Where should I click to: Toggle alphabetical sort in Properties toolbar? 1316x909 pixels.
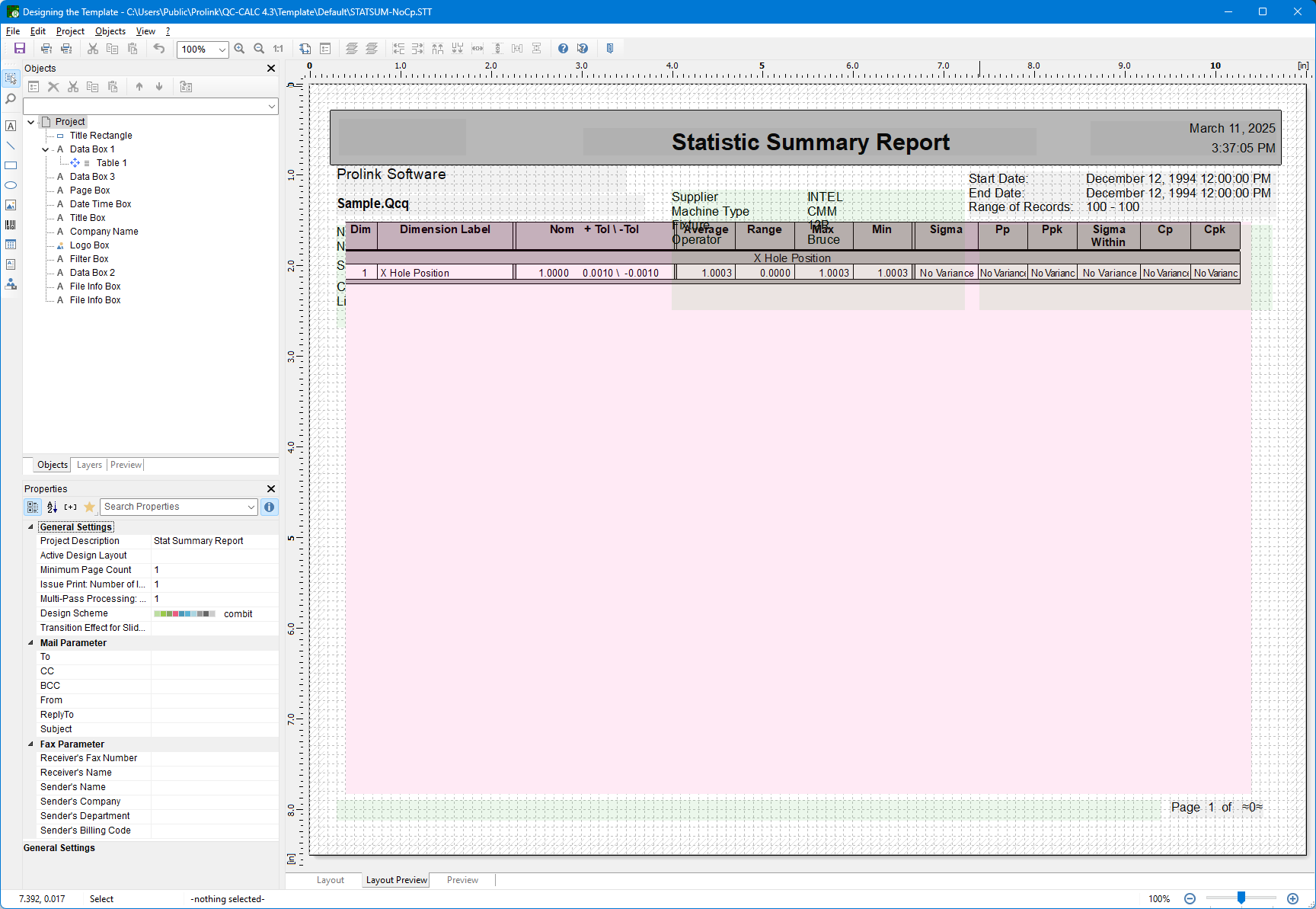(x=52, y=507)
